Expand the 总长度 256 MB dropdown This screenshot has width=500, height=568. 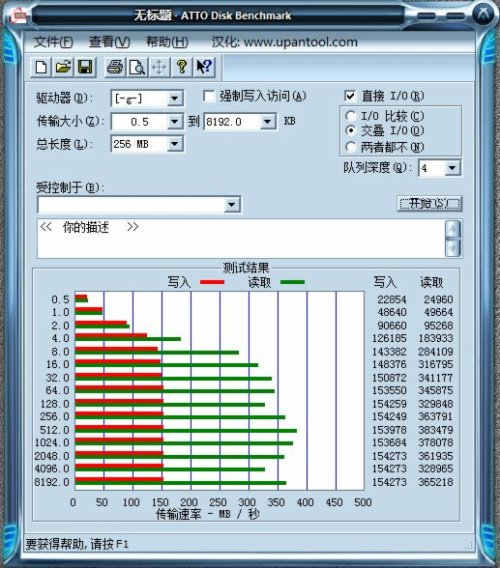coord(175,144)
